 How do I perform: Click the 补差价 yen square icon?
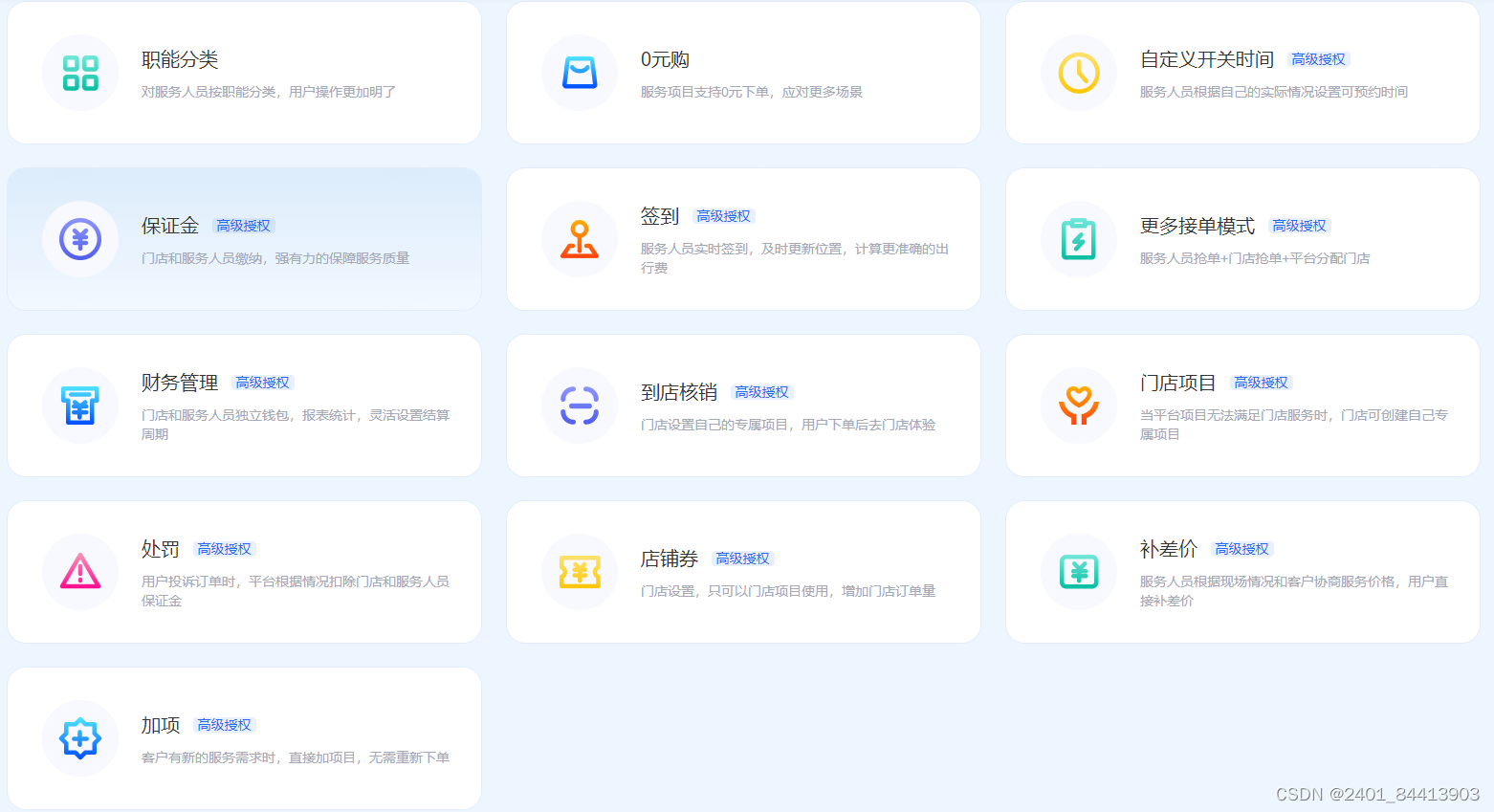[1079, 572]
